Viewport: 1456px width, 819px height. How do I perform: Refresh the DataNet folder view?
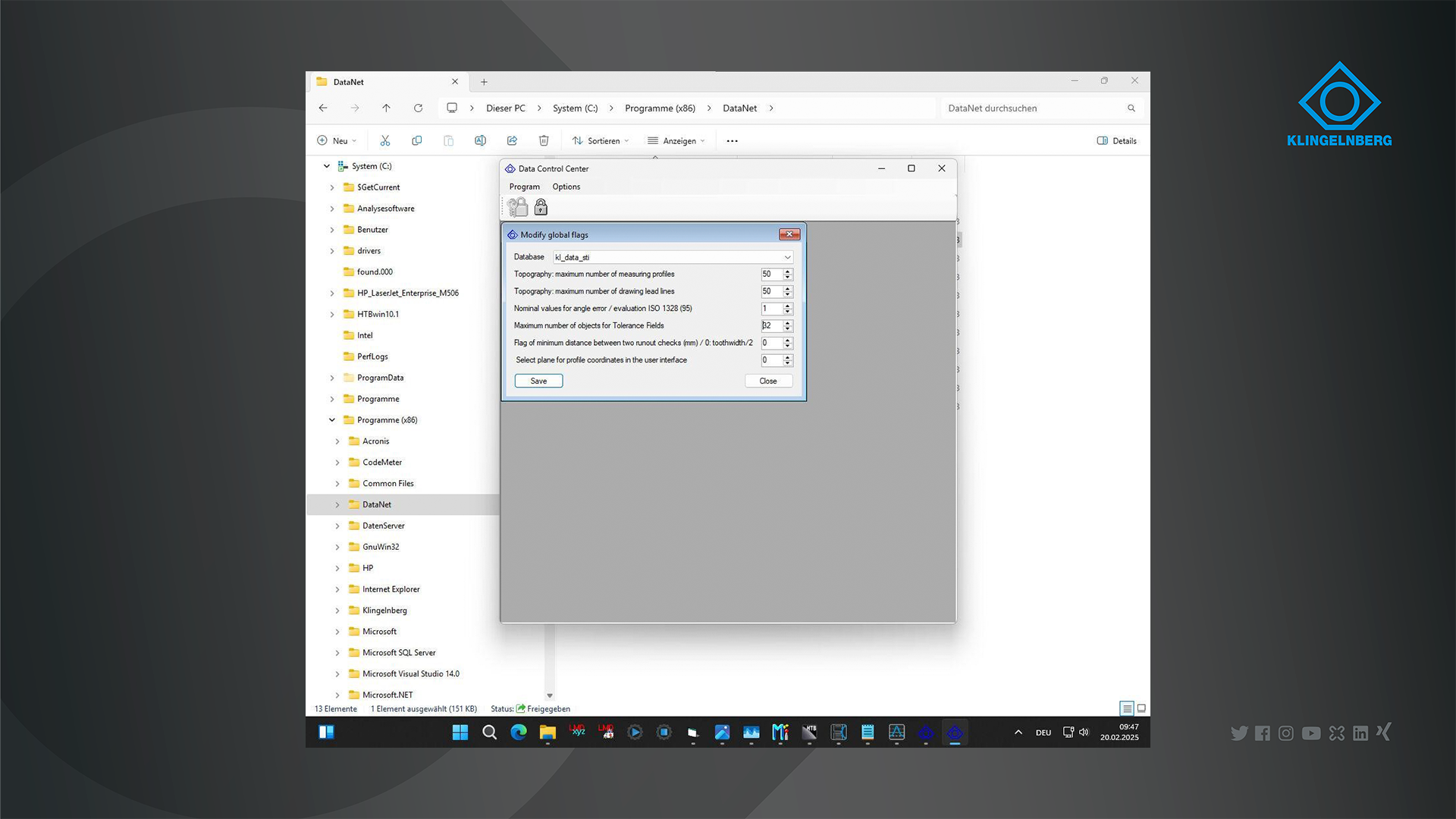(418, 108)
